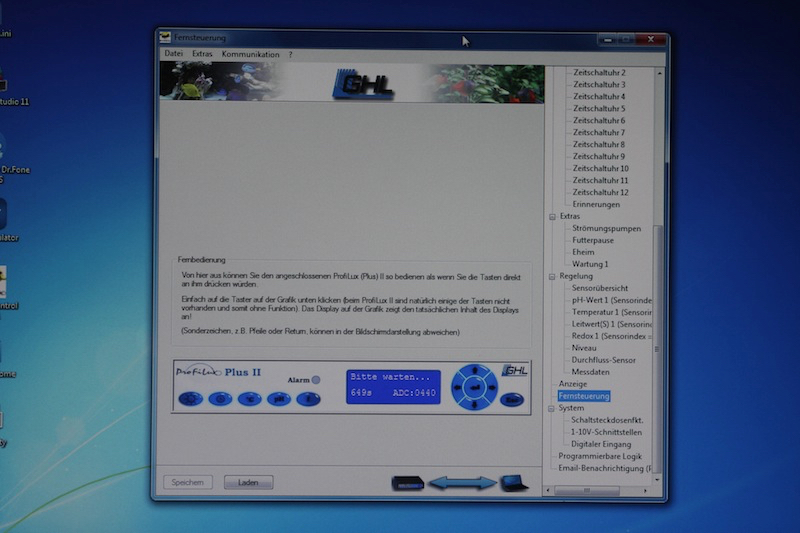The height and width of the screenshot is (533, 800).
Task: Click tree panel horizontal scrollbar right arrow
Action: pyautogui.click(x=646, y=491)
